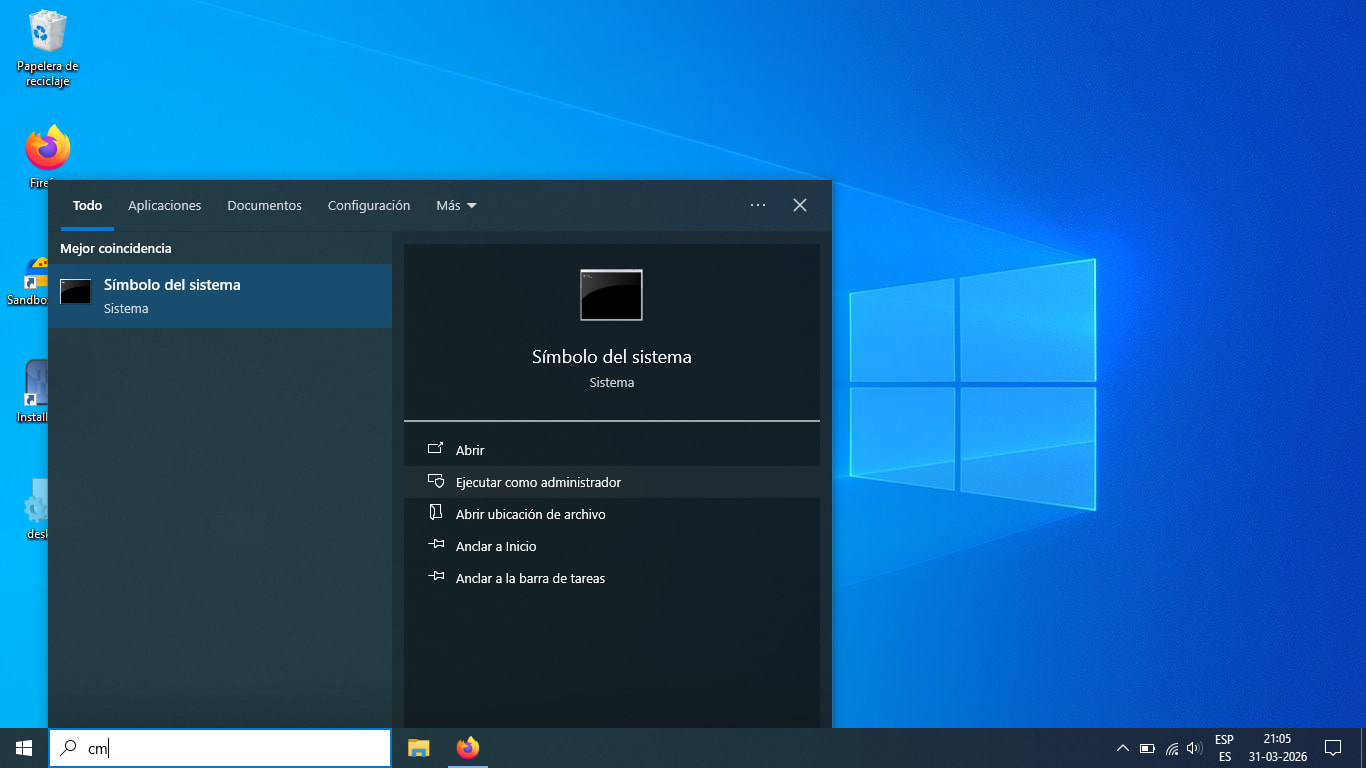Image resolution: width=1366 pixels, height=768 pixels.
Task: Open the three-dot search options menu
Action: click(757, 205)
